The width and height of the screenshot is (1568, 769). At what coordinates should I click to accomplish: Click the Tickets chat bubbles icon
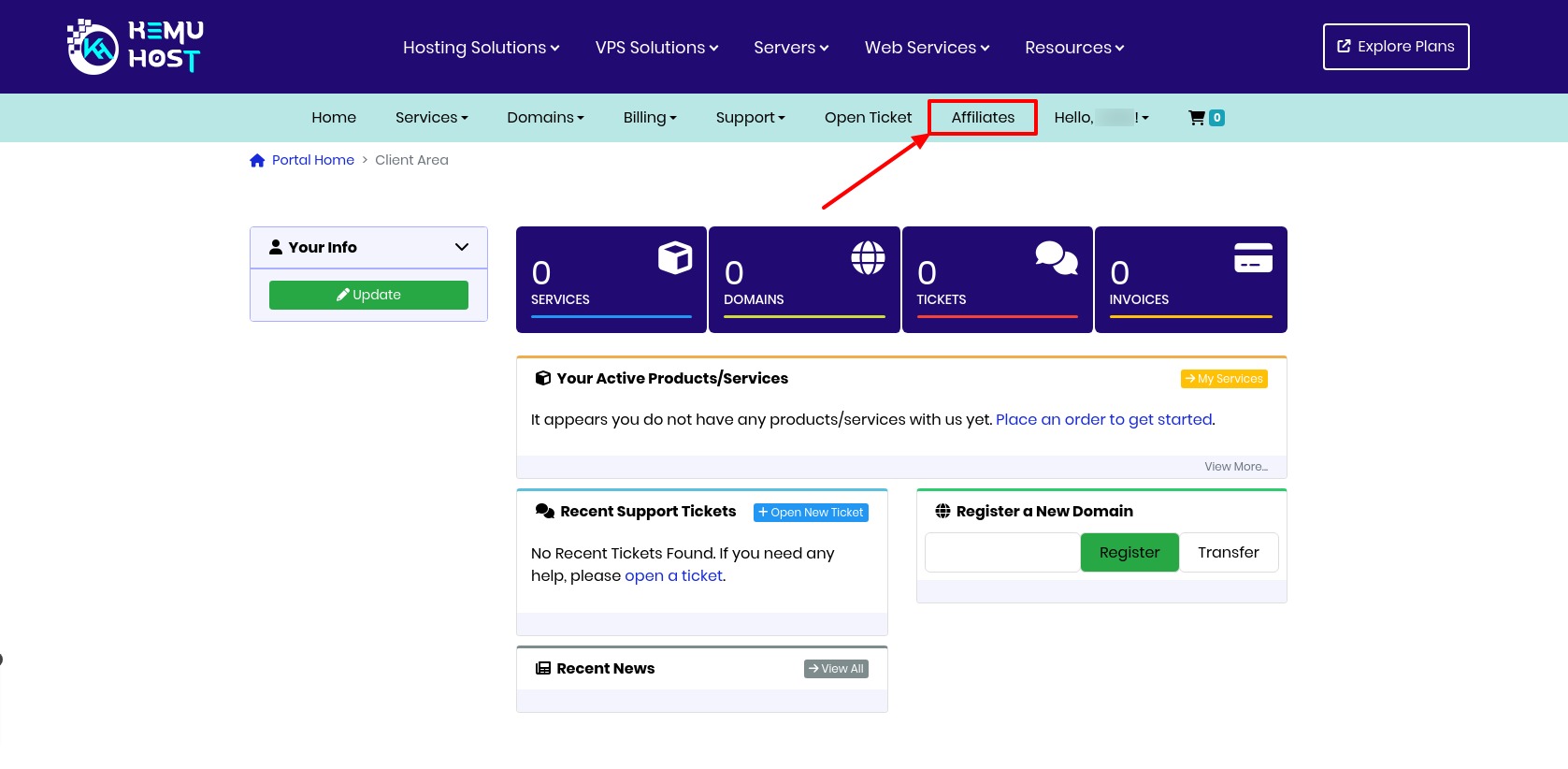click(x=1057, y=257)
